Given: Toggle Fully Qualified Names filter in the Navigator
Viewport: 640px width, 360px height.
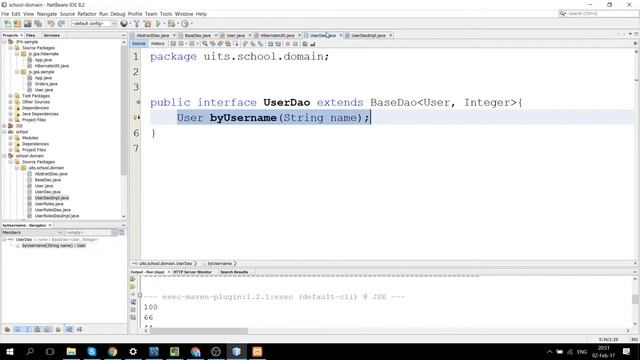Looking at the screenshot, I should [x=58, y=329].
